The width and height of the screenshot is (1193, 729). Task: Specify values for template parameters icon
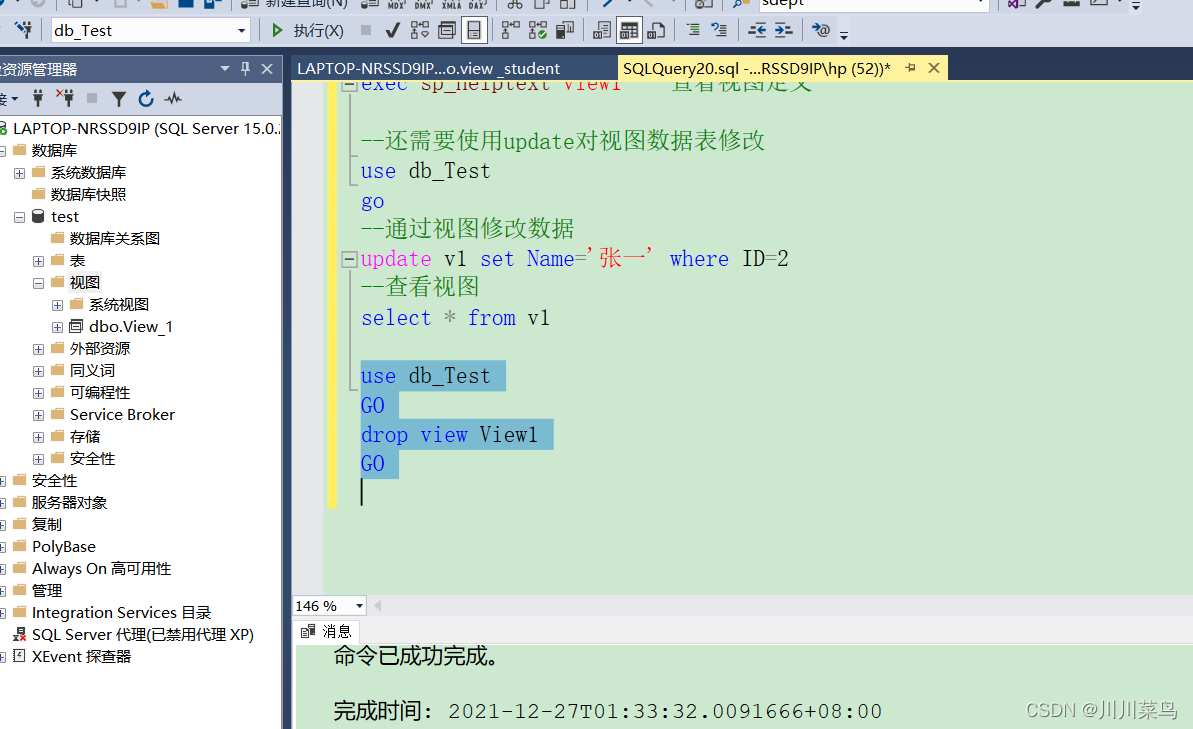click(821, 30)
